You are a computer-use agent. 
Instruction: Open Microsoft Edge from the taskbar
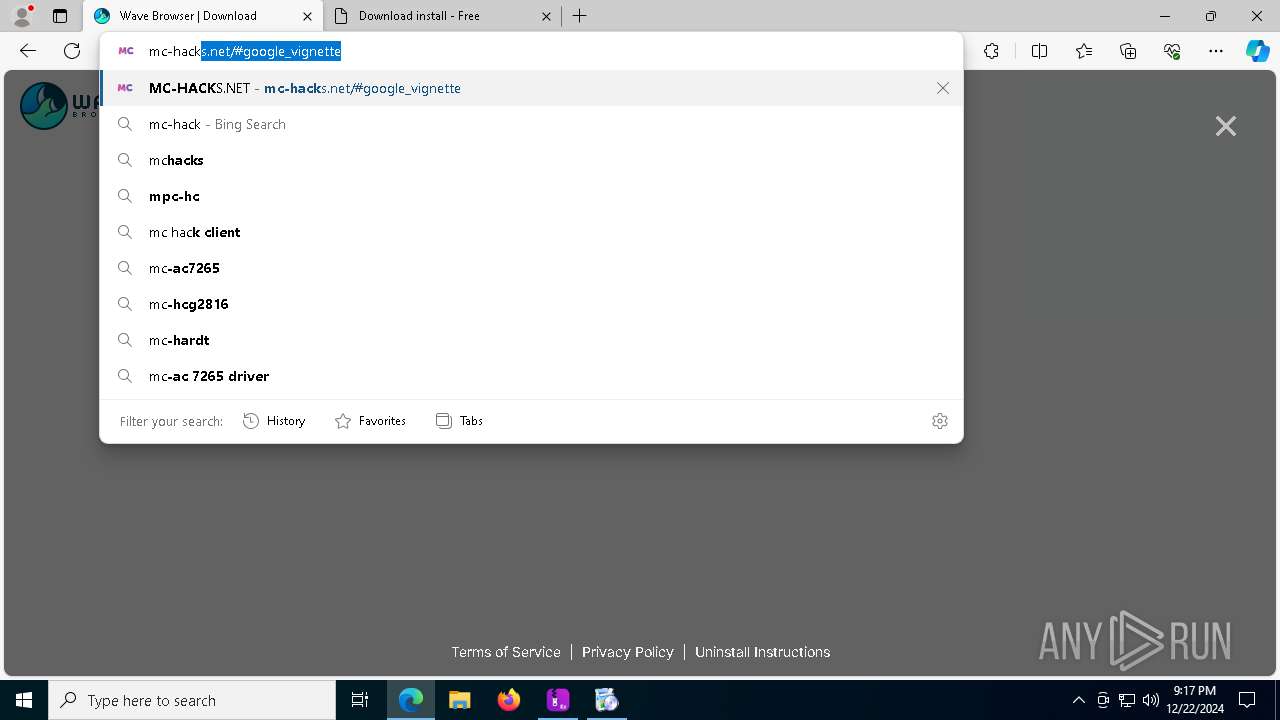click(x=411, y=700)
